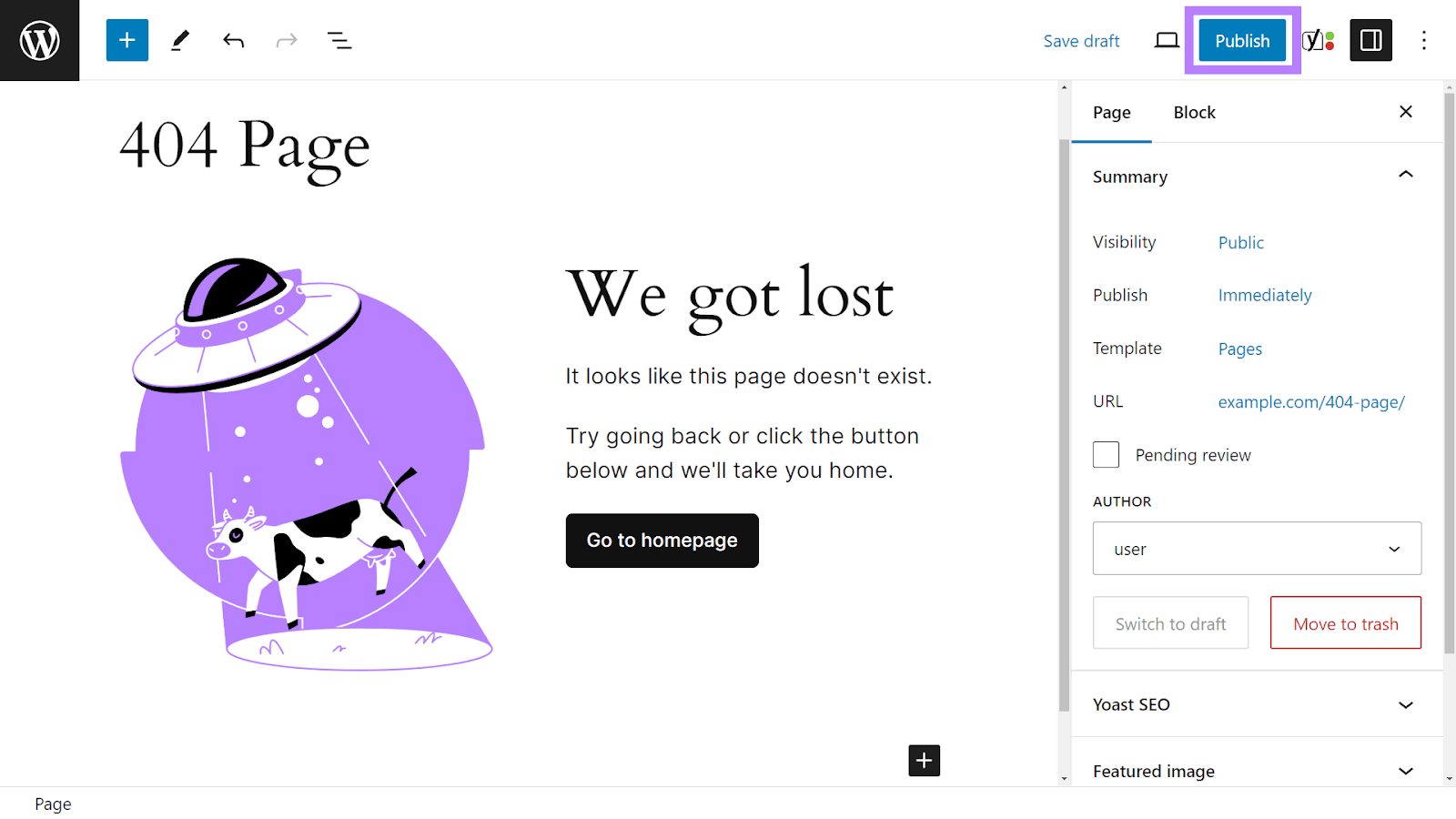Click the WordPress logo icon
The width and height of the screenshot is (1456, 819).
tap(39, 39)
